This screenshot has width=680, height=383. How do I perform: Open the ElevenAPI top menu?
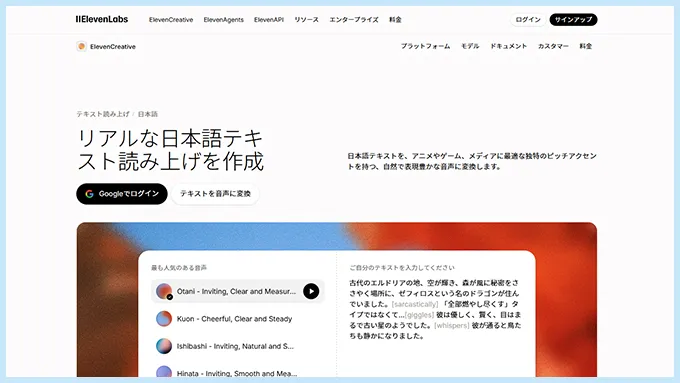269,20
